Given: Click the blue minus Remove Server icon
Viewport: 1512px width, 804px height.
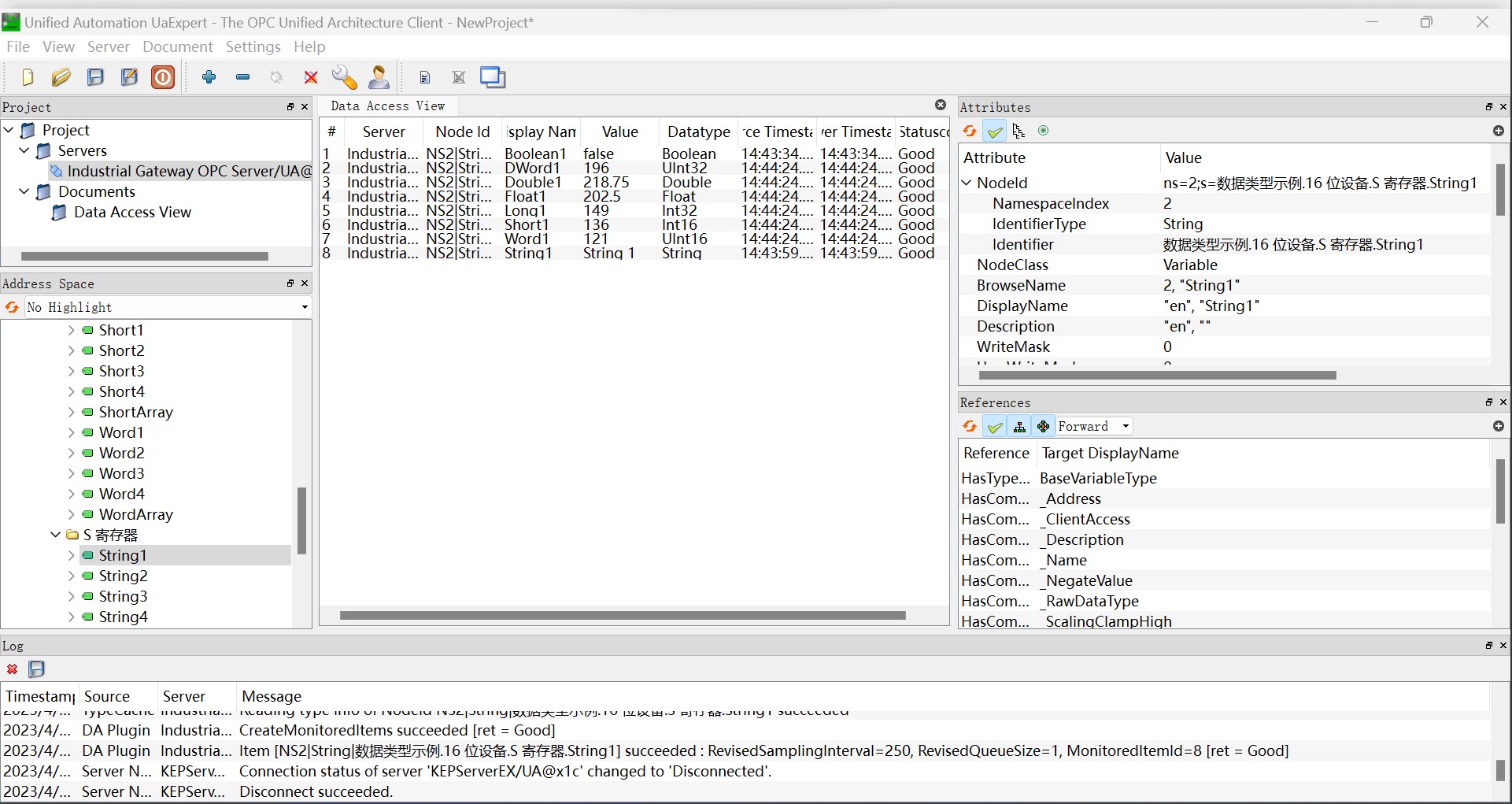Looking at the screenshot, I should [243, 77].
